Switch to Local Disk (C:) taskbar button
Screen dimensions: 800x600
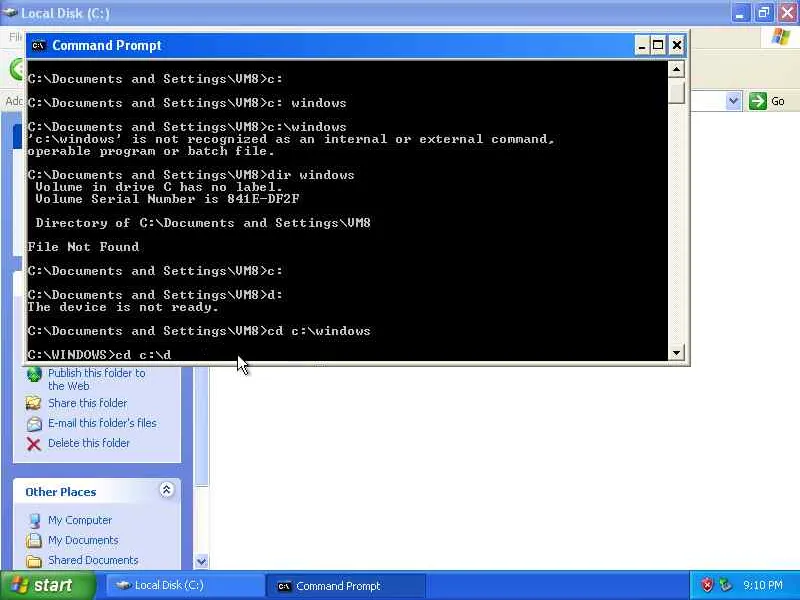tap(185, 585)
